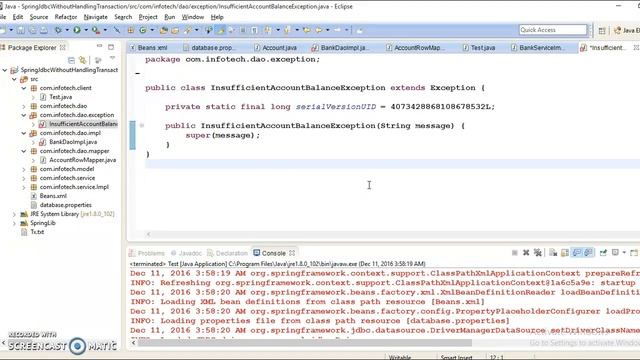Screen dimensions: 640x360
Task: Click the Save toolbar icon
Action: (x=20, y=30)
